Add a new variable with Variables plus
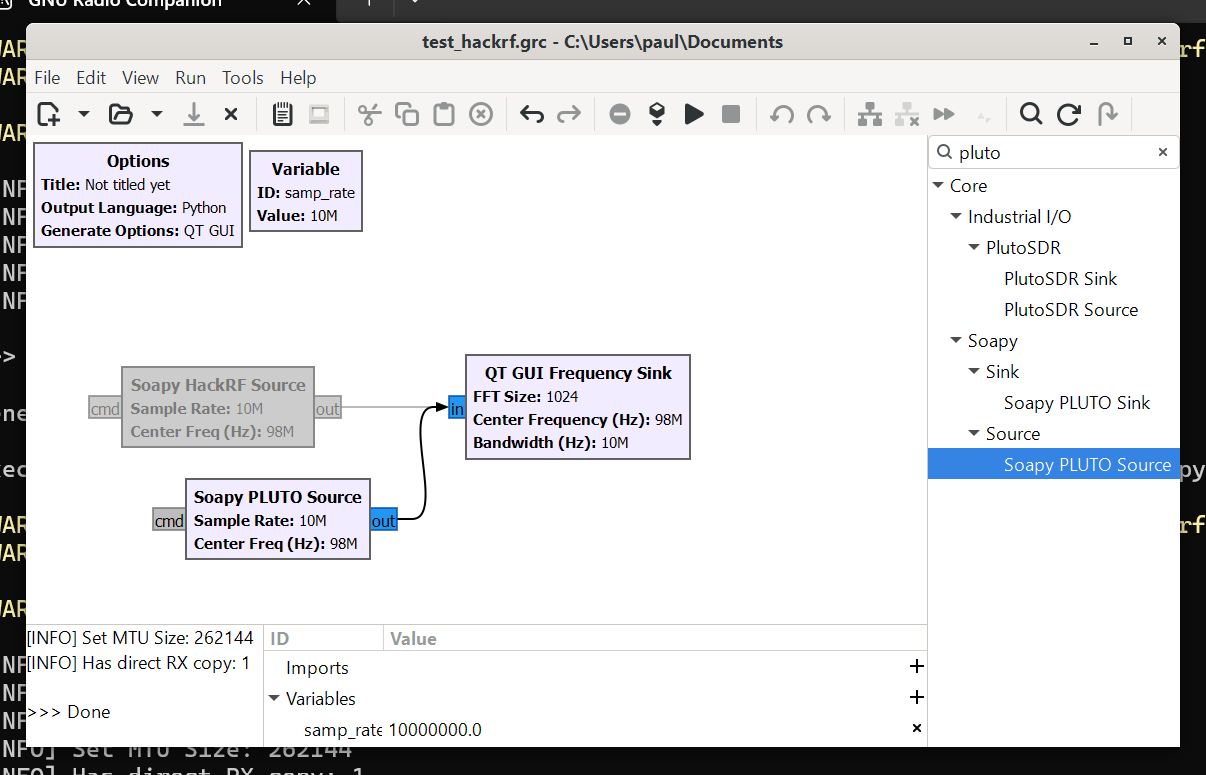Screen dimensions: 1206x775 tap(916, 697)
